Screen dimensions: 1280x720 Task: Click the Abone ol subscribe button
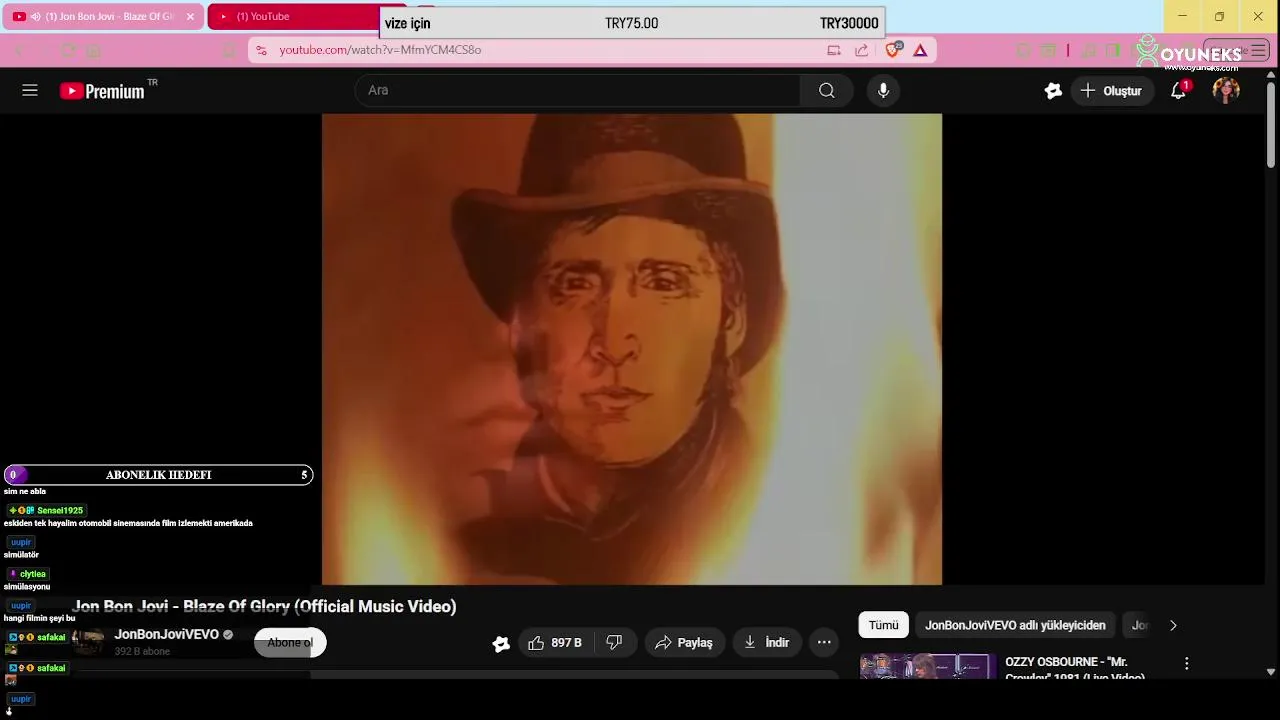[290, 642]
